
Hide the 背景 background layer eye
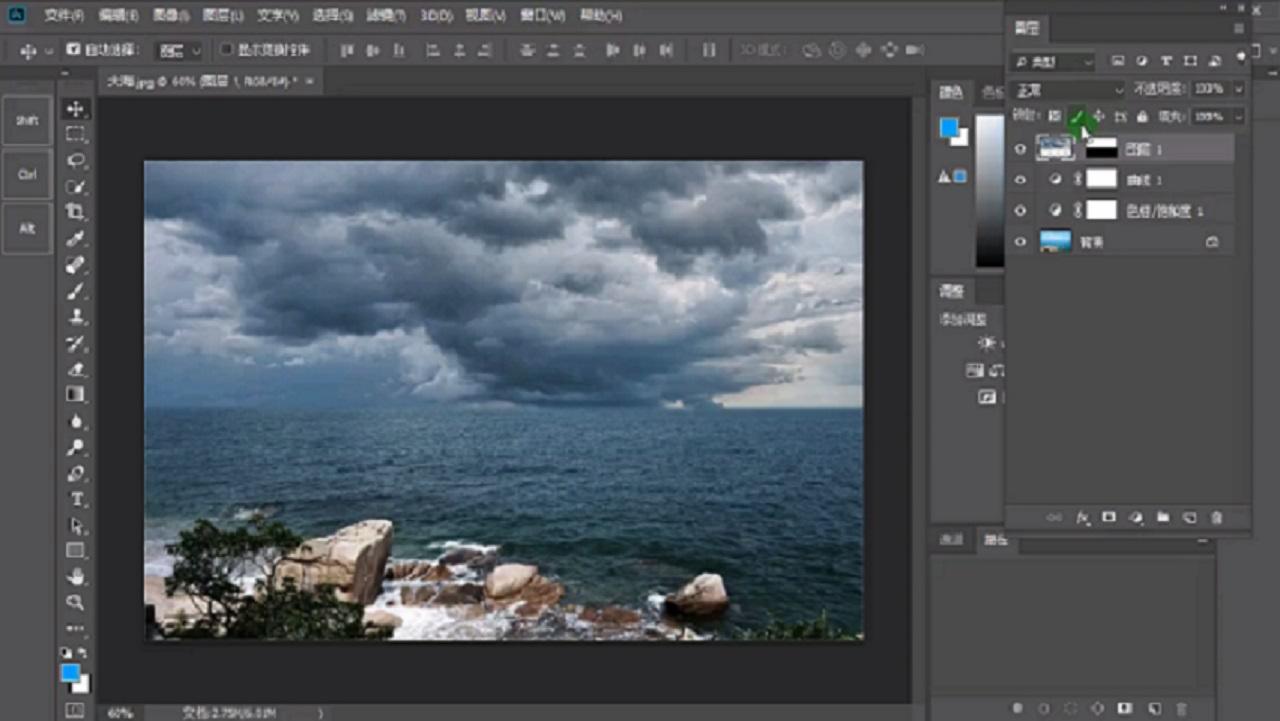tap(1020, 242)
